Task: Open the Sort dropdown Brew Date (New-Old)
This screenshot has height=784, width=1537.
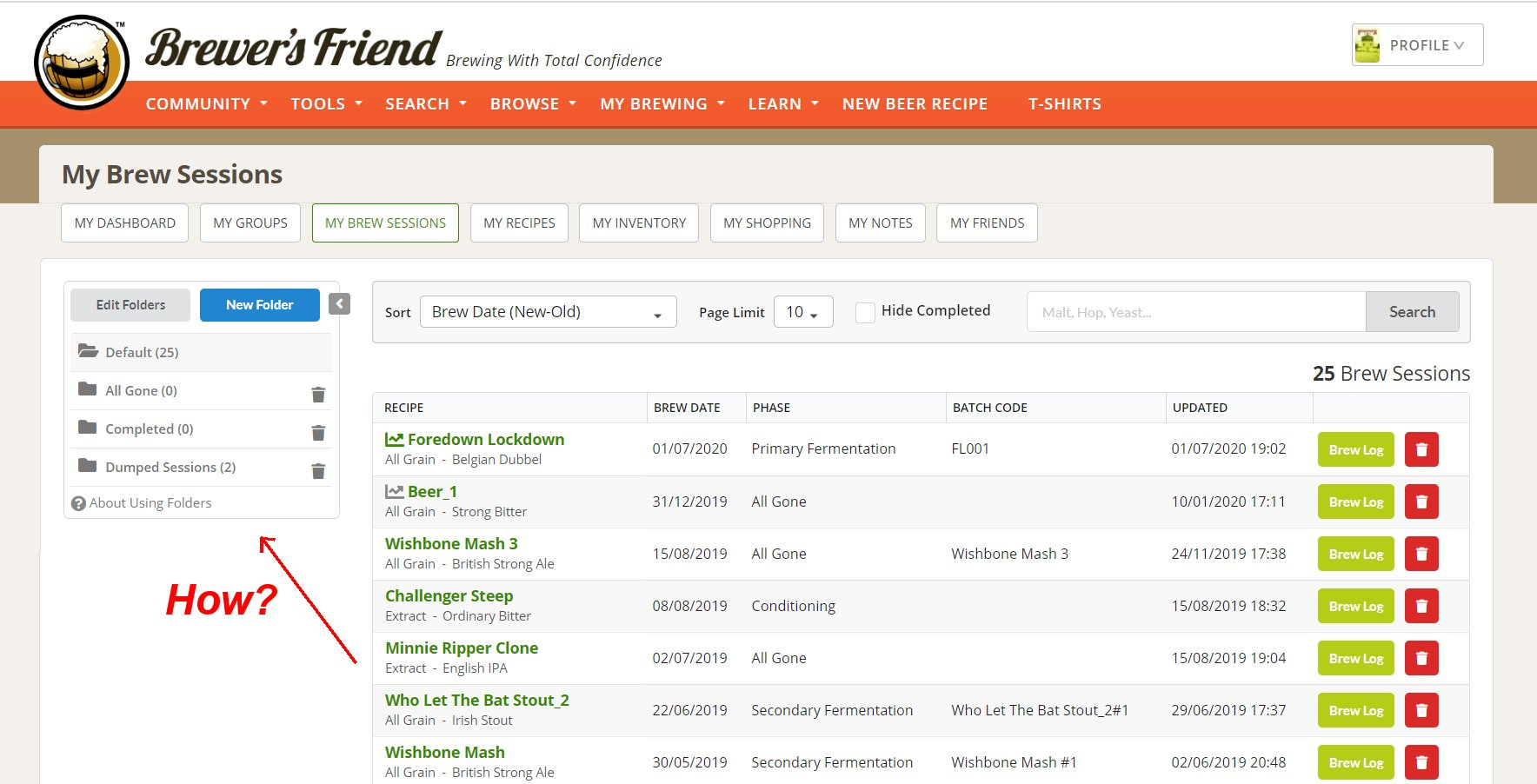Action: pos(548,312)
